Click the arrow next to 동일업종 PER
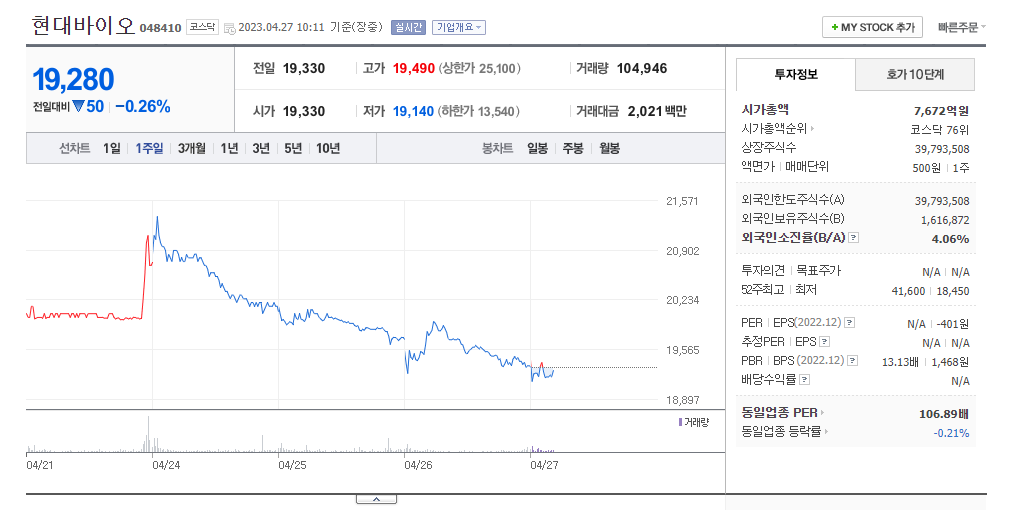This screenshot has height=510, width=1010. click(823, 413)
